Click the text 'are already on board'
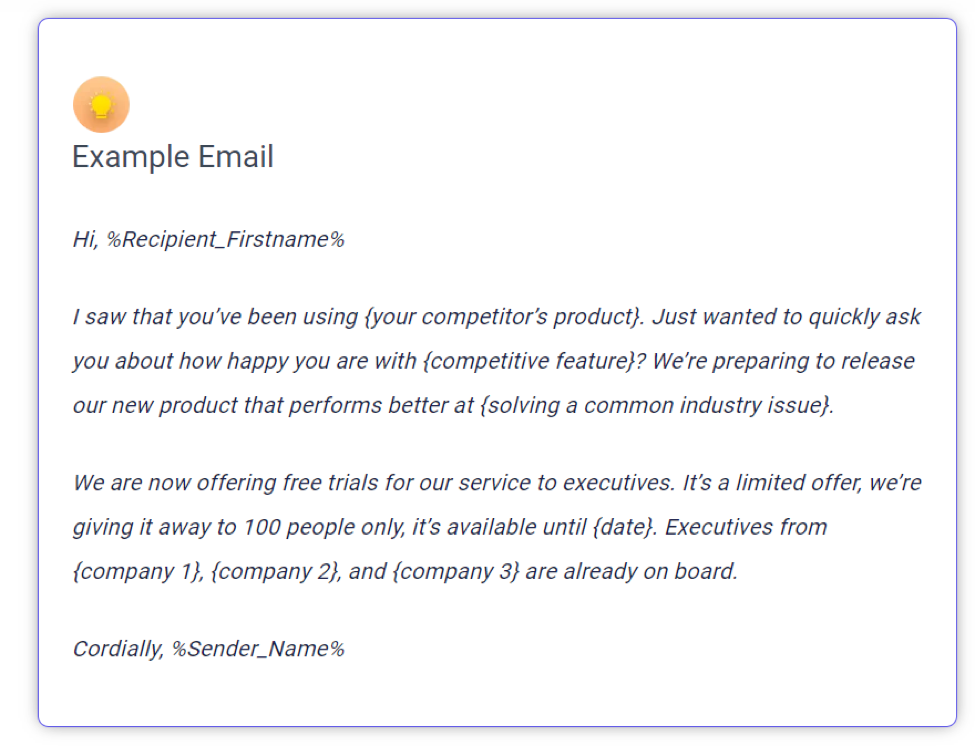The image size is (975, 746). tap(632, 572)
